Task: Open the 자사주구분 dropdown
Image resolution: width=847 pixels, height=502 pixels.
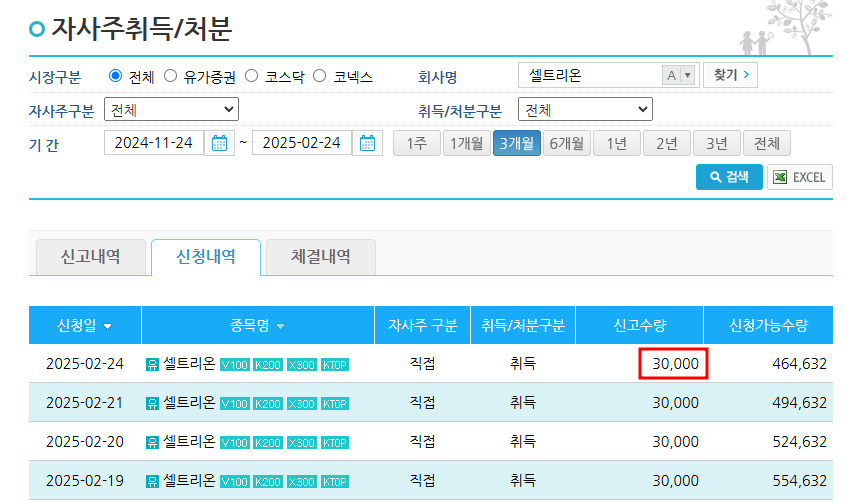Action: (171, 110)
